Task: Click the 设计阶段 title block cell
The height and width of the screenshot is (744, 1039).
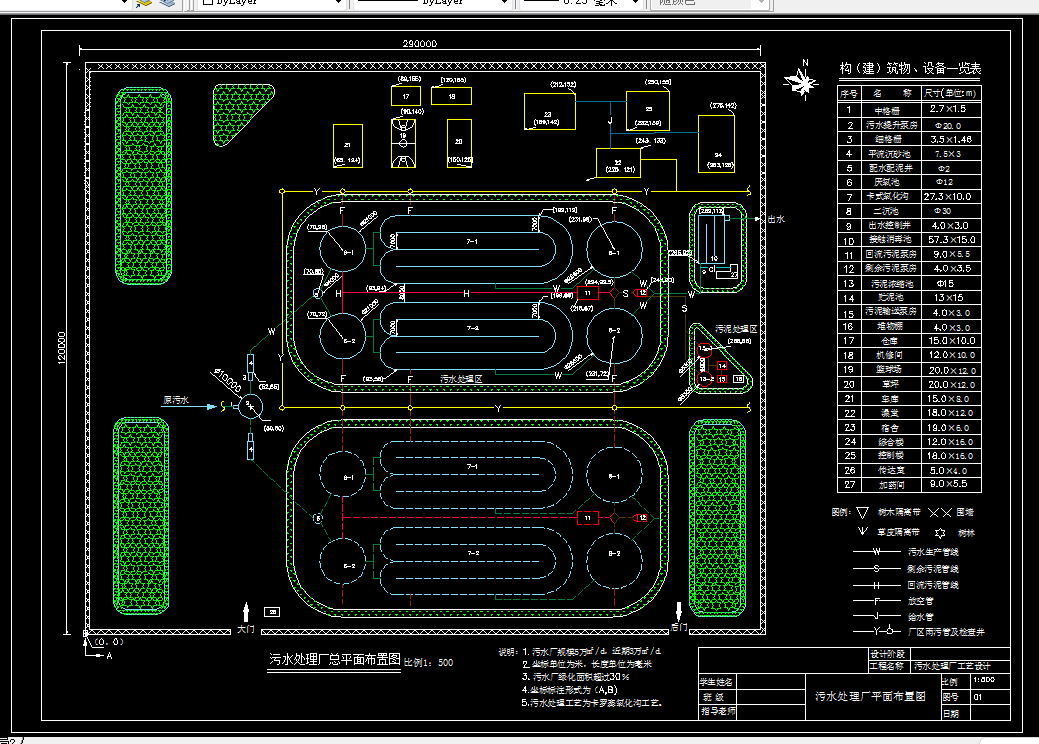Action: point(887,654)
